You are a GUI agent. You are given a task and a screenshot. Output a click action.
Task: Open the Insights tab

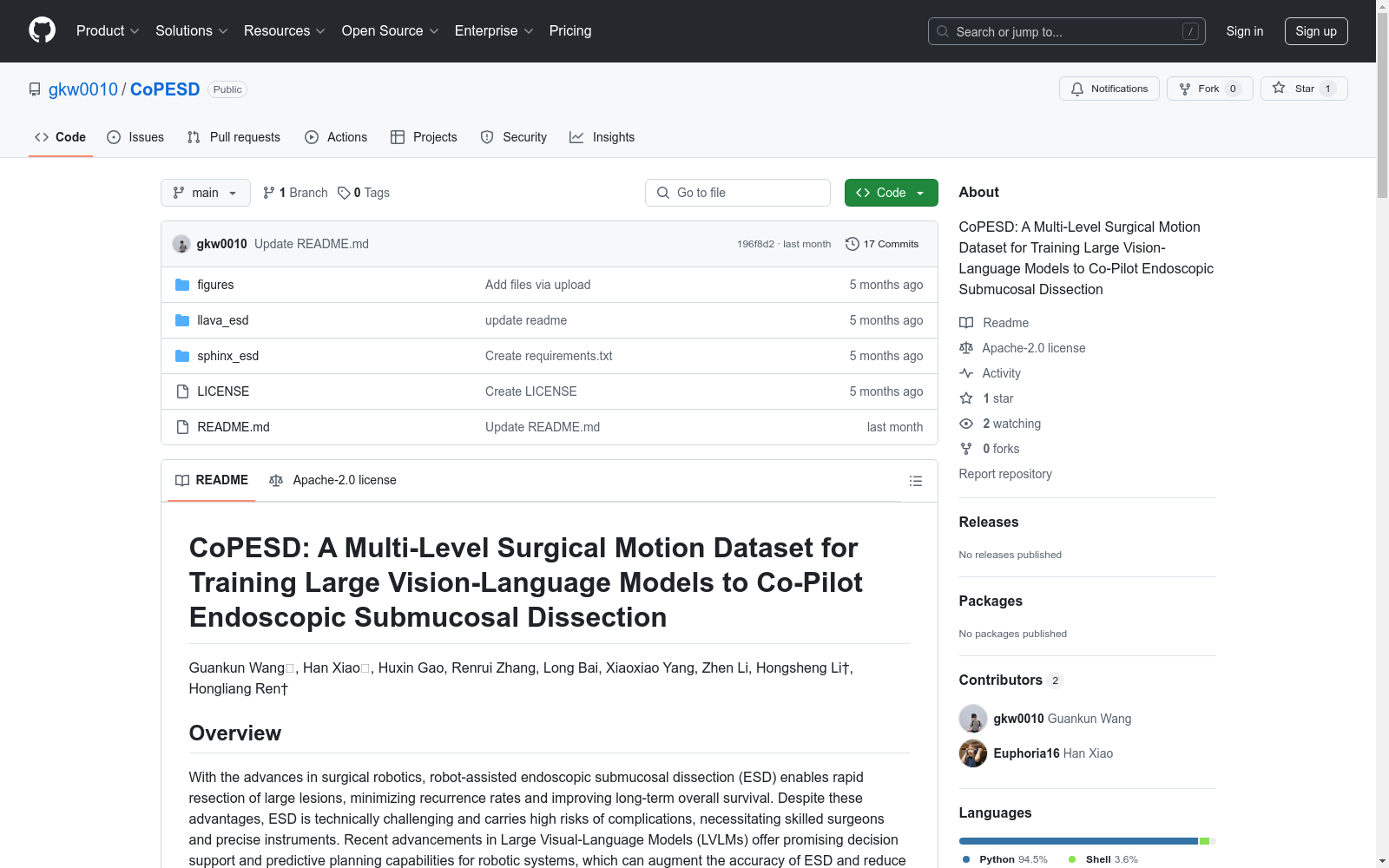pyautogui.click(x=602, y=137)
